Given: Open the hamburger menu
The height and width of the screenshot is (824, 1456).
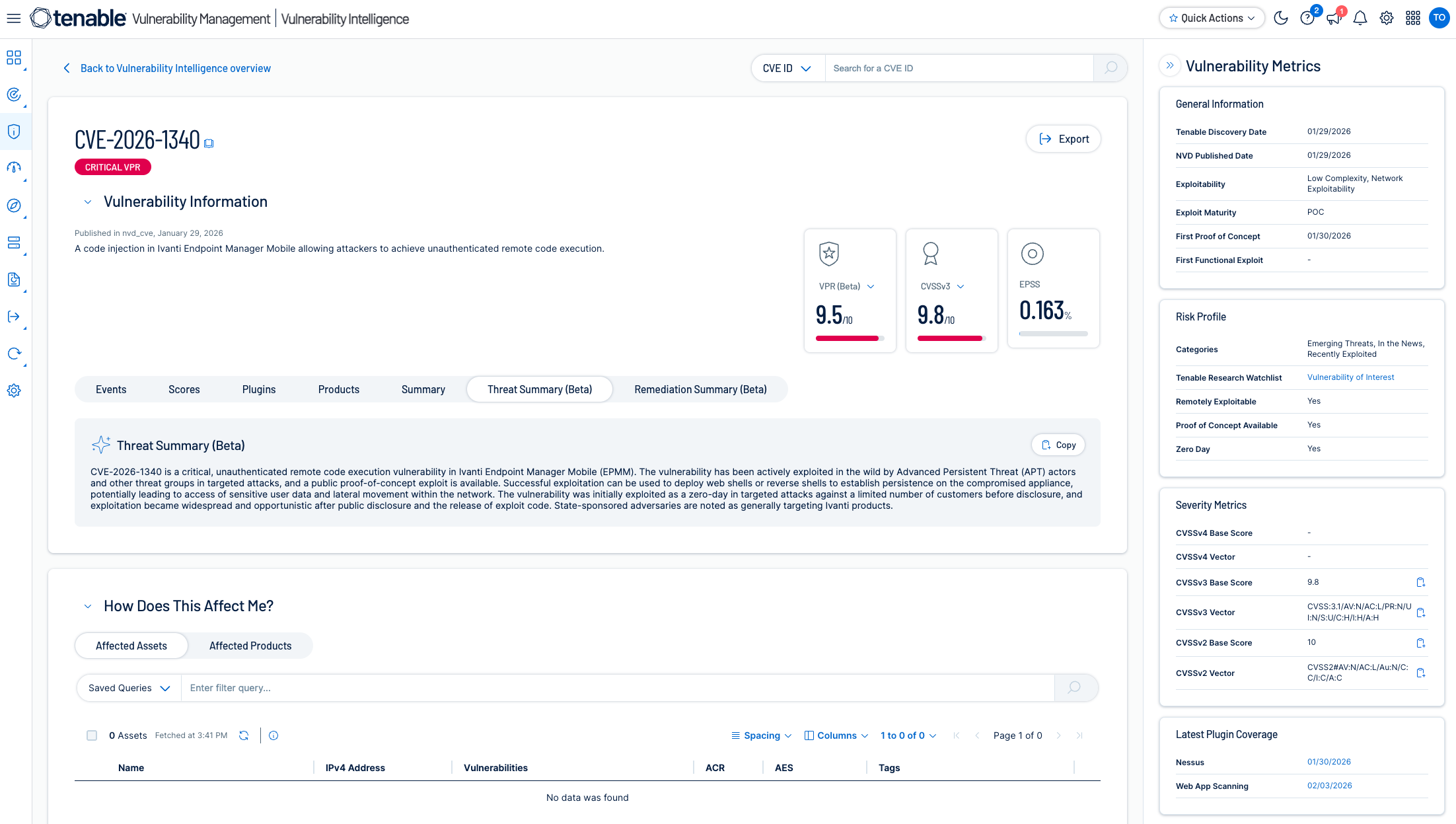Looking at the screenshot, I should 14,19.
